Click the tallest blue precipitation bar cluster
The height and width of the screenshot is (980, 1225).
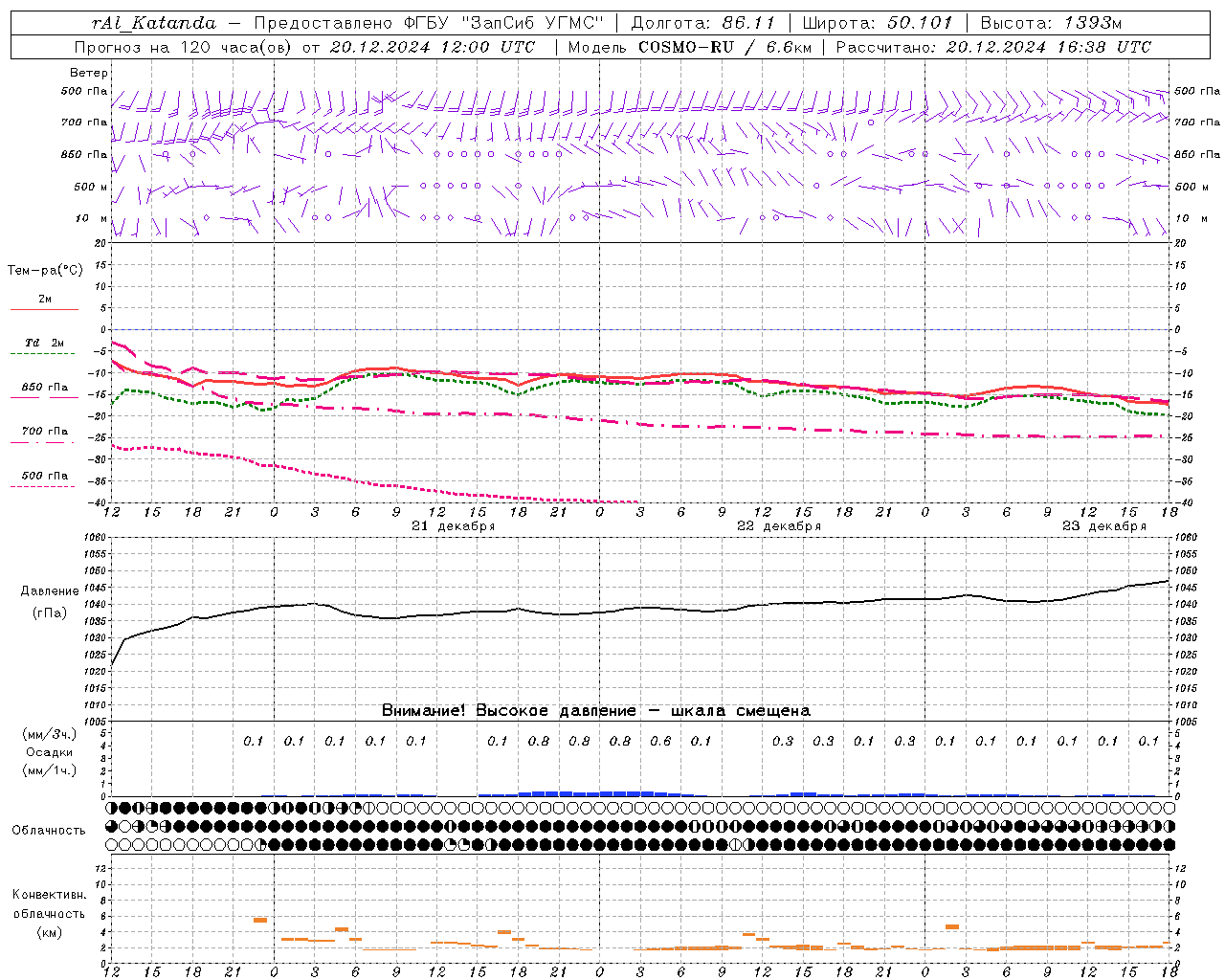click(x=598, y=793)
